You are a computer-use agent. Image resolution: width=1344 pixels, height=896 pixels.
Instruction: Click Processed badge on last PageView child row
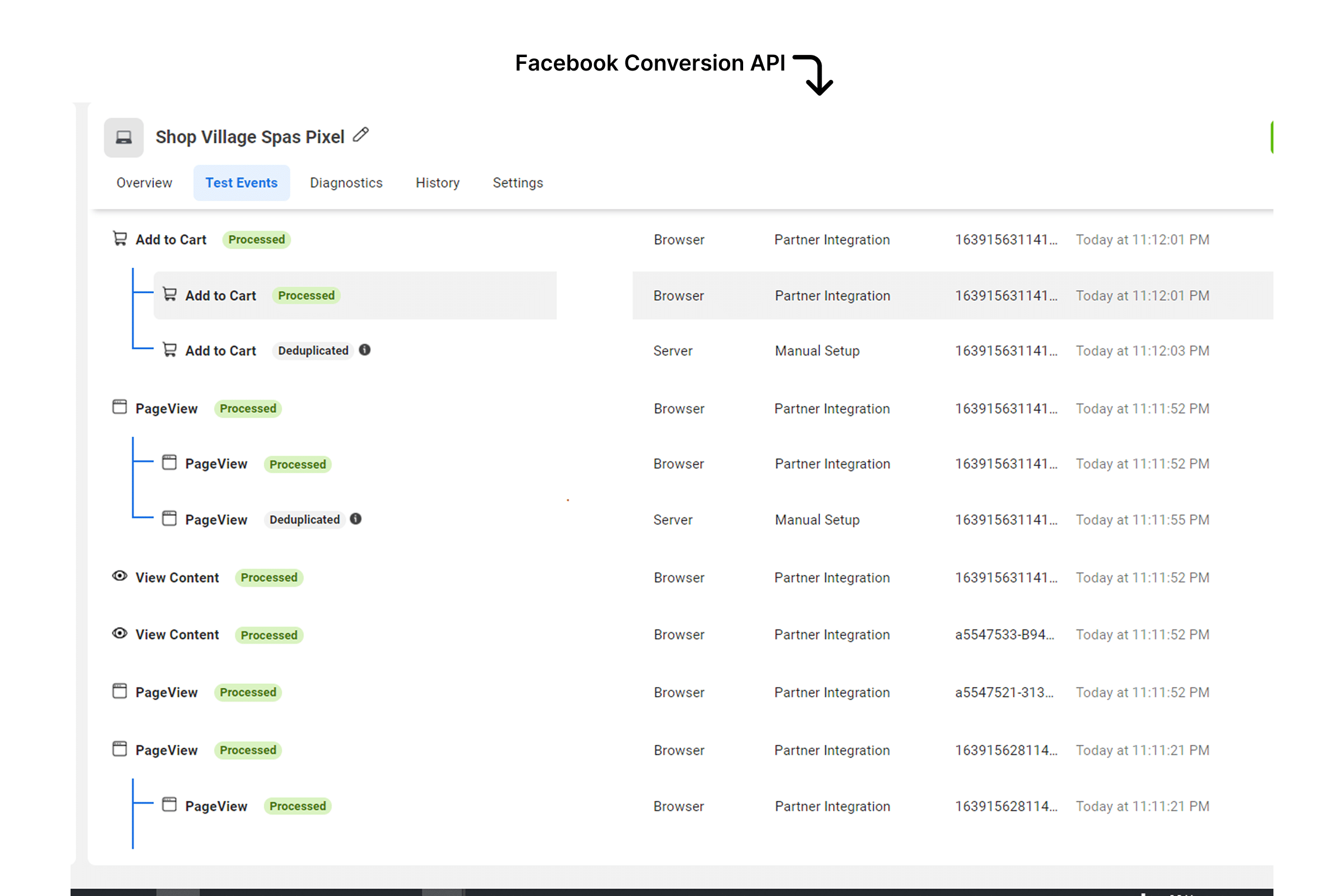coord(298,806)
